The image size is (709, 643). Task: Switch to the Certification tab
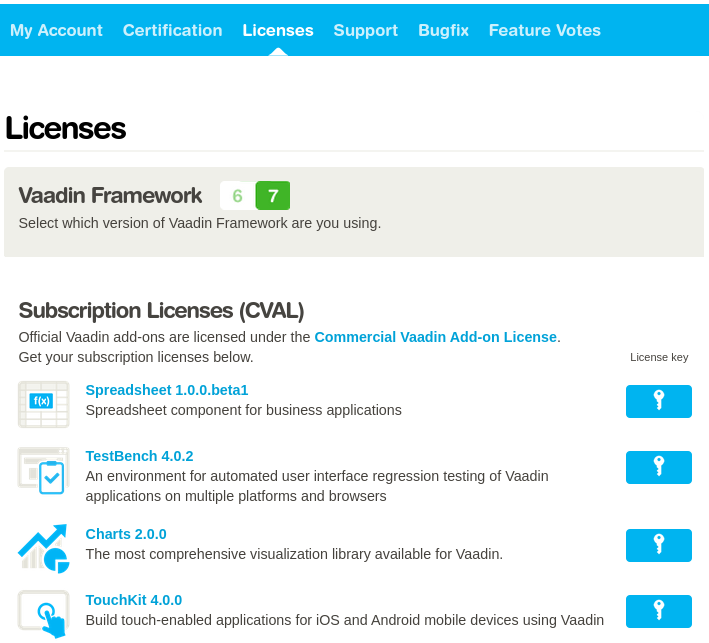[172, 30]
